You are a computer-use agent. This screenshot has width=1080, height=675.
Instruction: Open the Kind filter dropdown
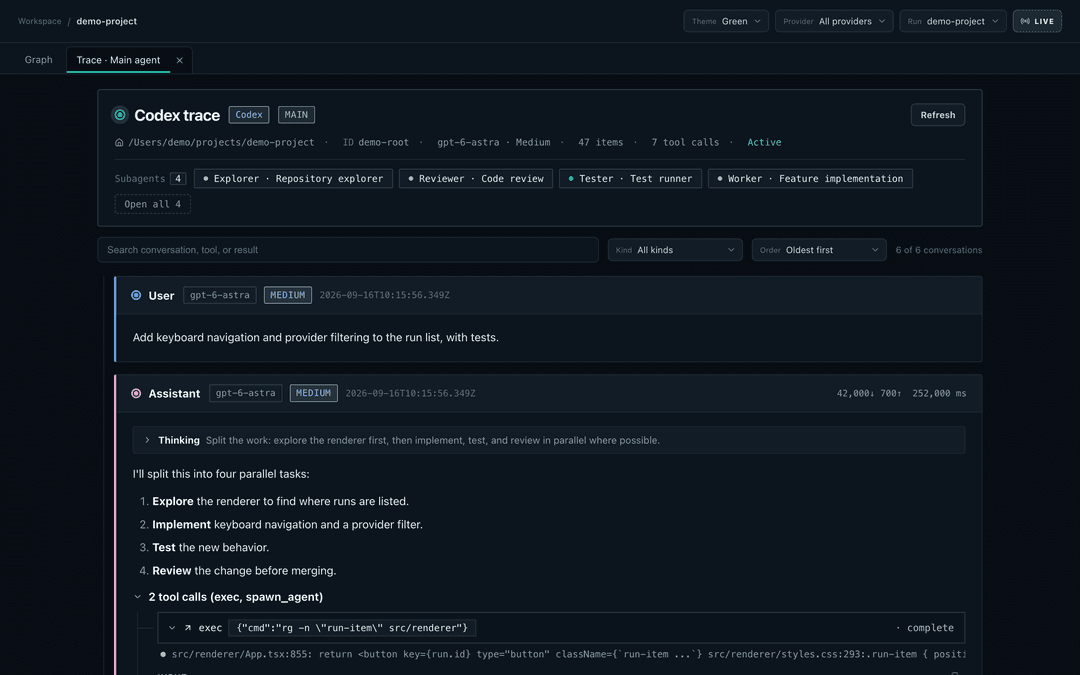pyautogui.click(x=675, y=250)
